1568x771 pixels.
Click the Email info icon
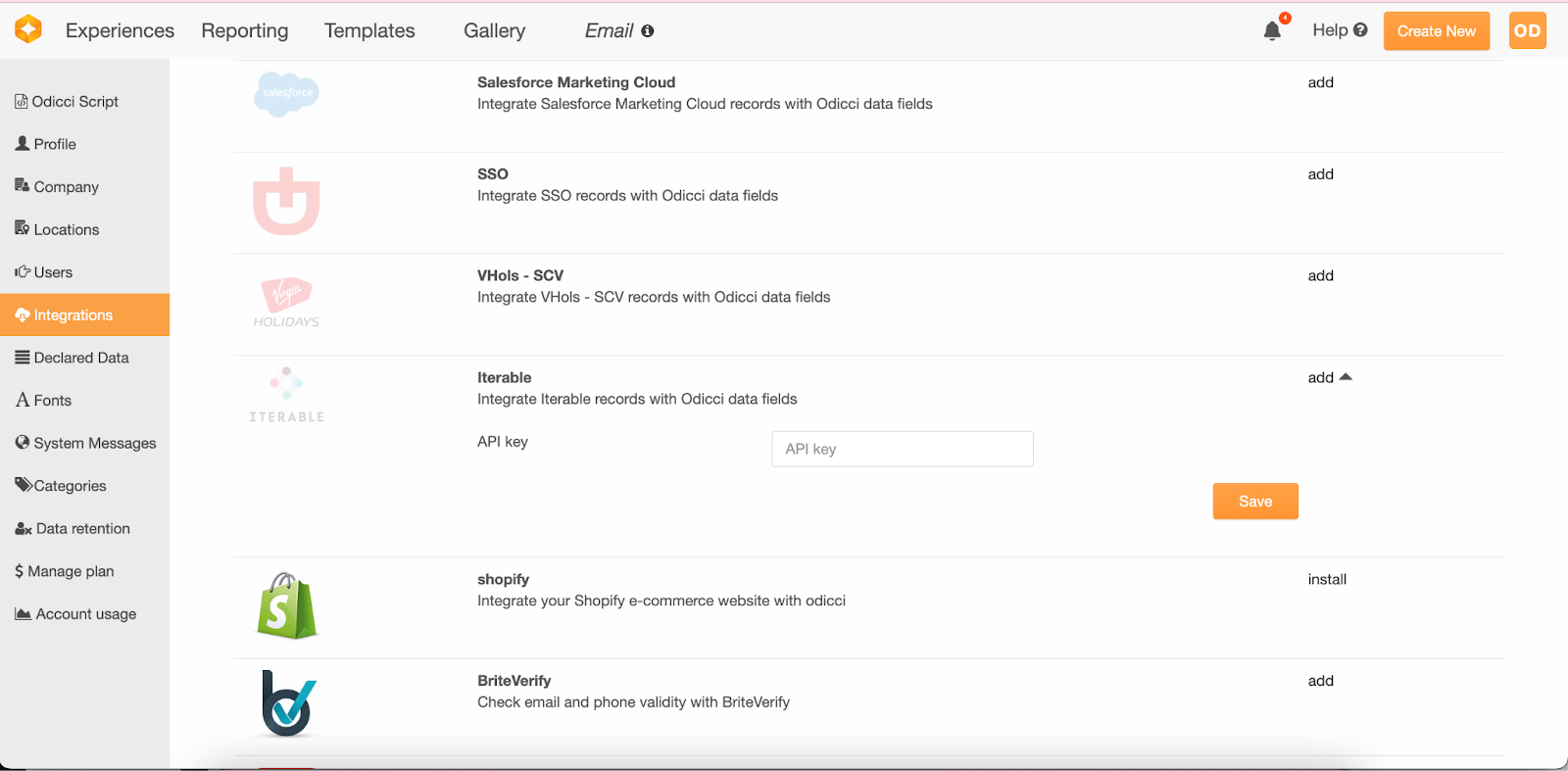(648, 31)
